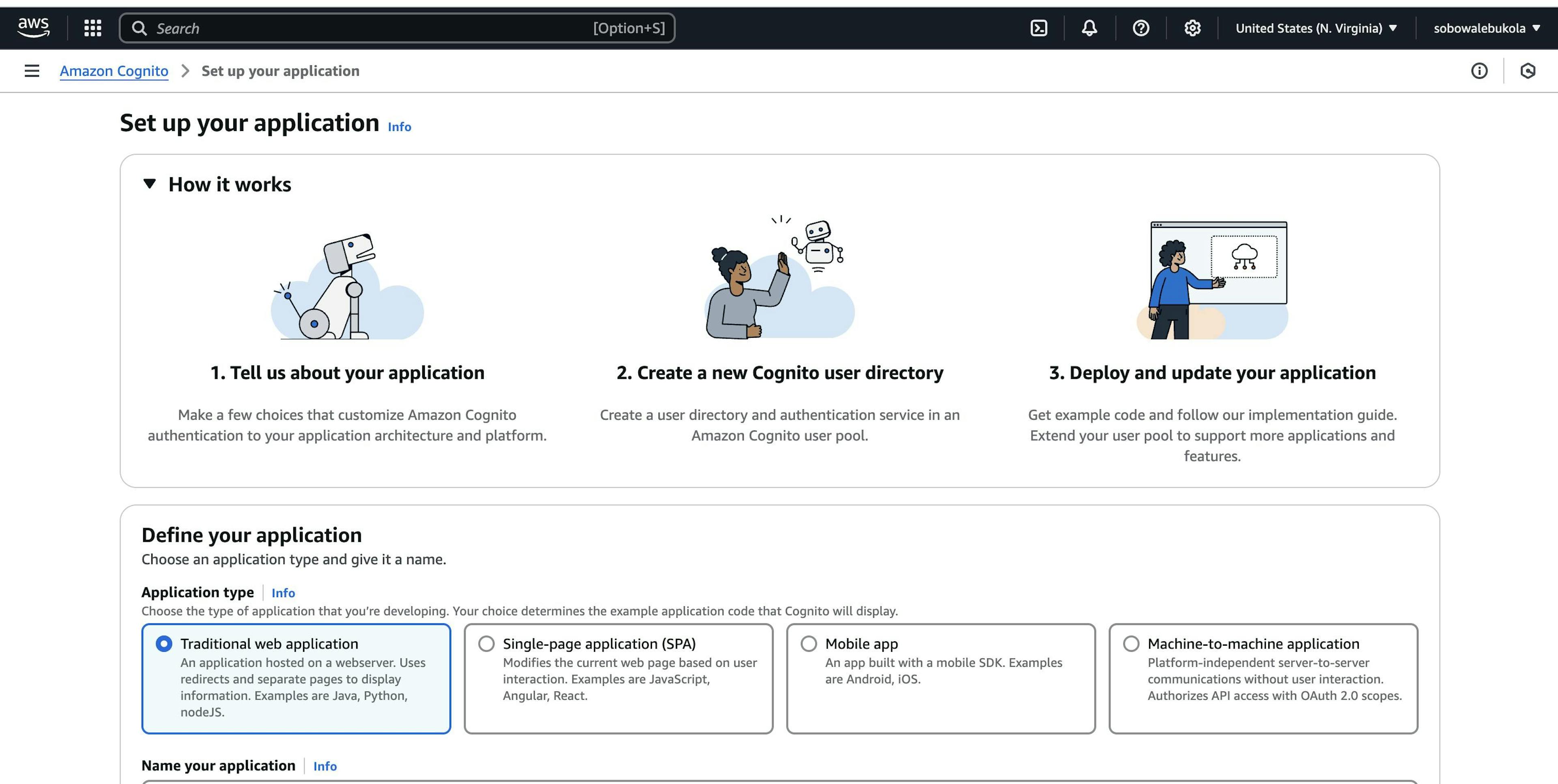
Task: Open the notifications bell
Action: point(1089,28)
